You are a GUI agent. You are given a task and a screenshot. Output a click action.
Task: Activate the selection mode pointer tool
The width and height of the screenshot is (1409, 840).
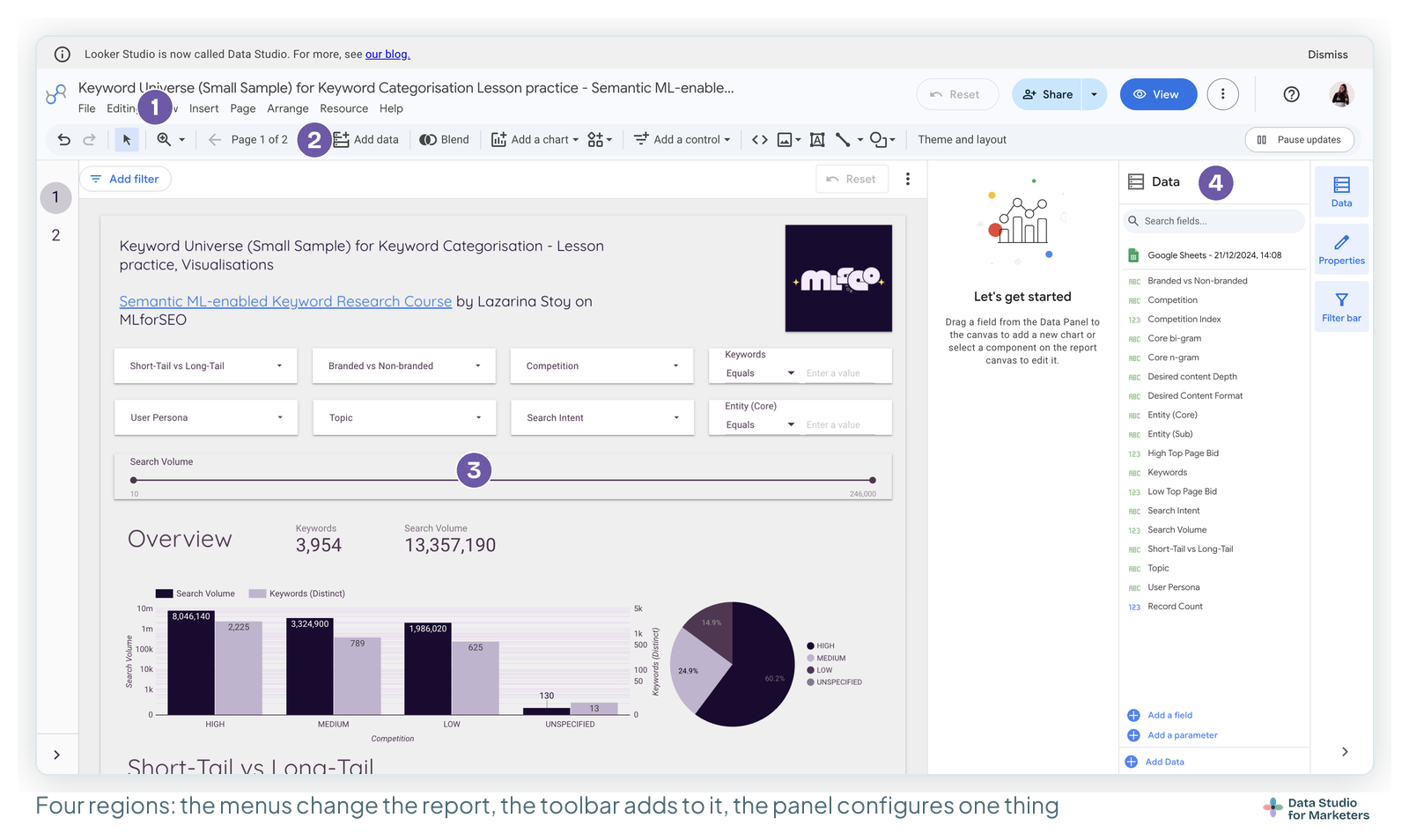[x=127, y=139]
